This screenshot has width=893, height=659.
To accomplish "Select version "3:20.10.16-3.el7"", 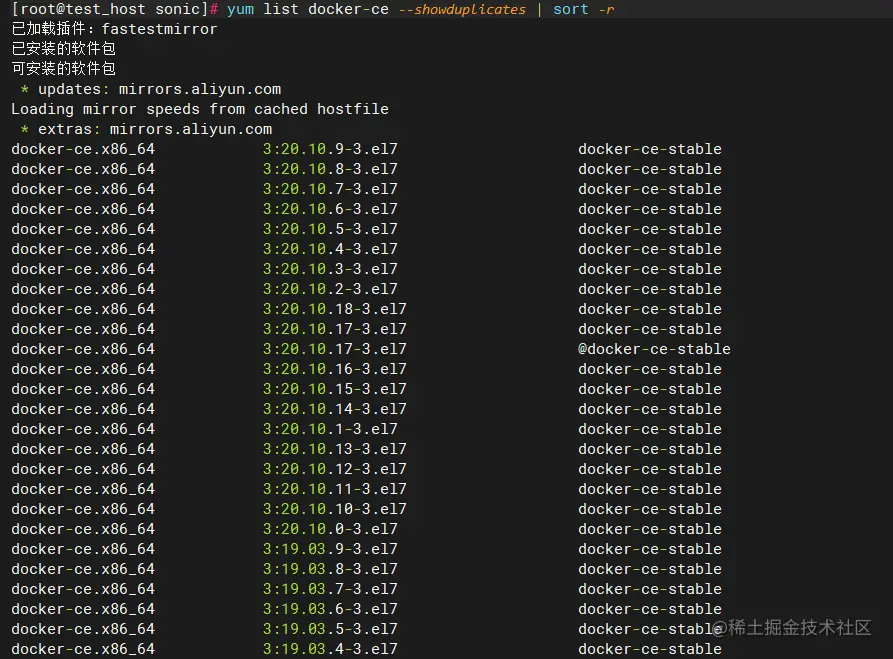I will (335, 369).
